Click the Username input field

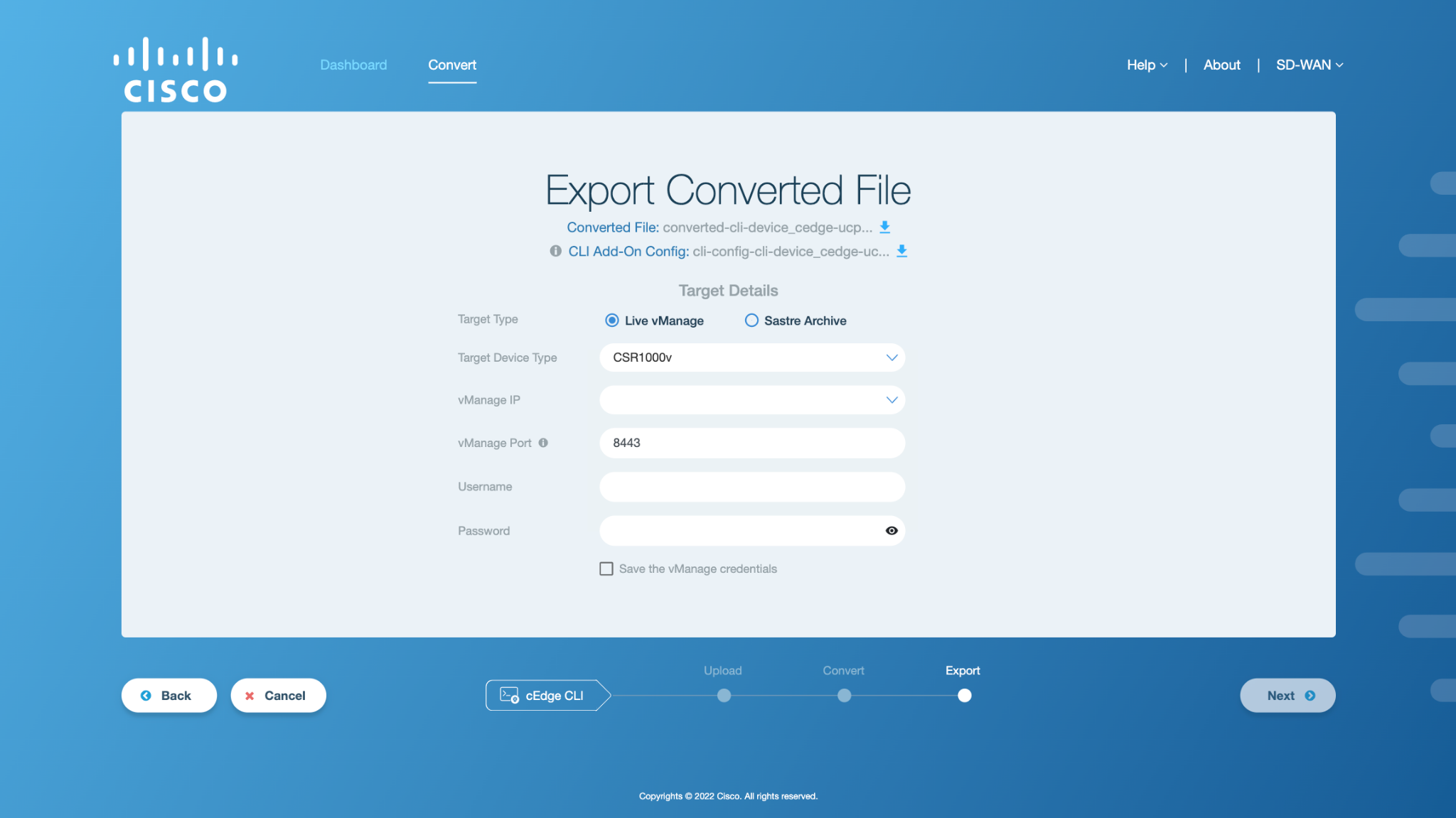click(751, 486)
